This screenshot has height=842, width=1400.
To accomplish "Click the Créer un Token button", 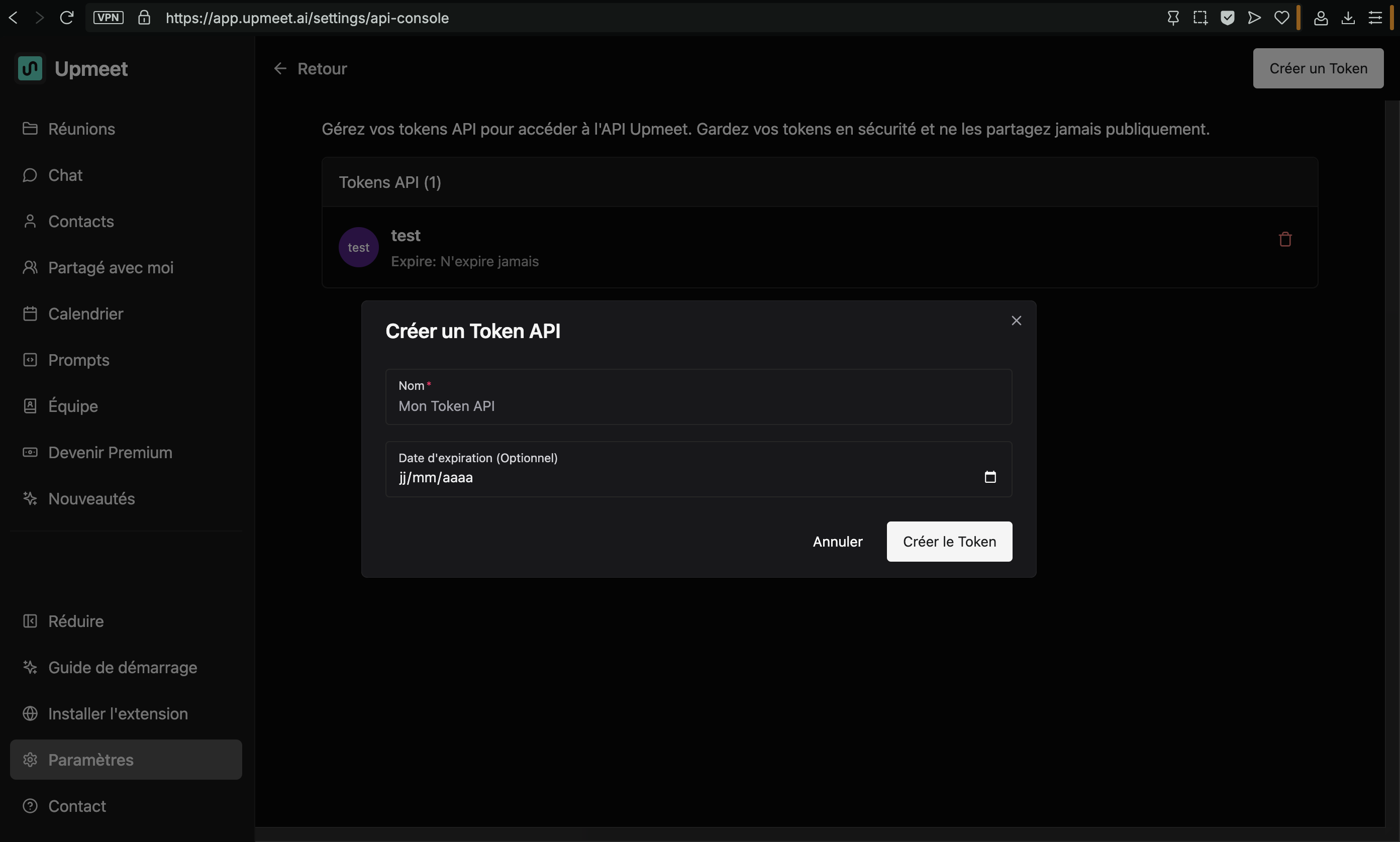I will pos(1318,68).
